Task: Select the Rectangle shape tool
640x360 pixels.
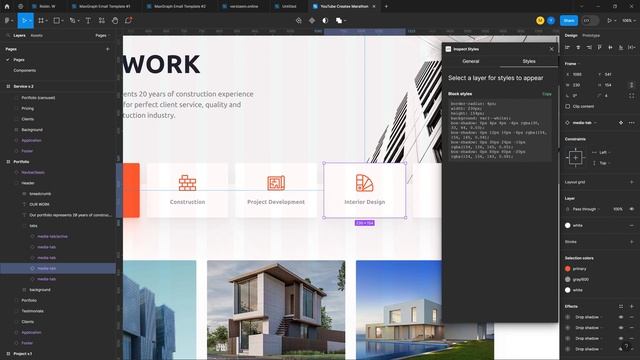Action: tap(57, 20)
